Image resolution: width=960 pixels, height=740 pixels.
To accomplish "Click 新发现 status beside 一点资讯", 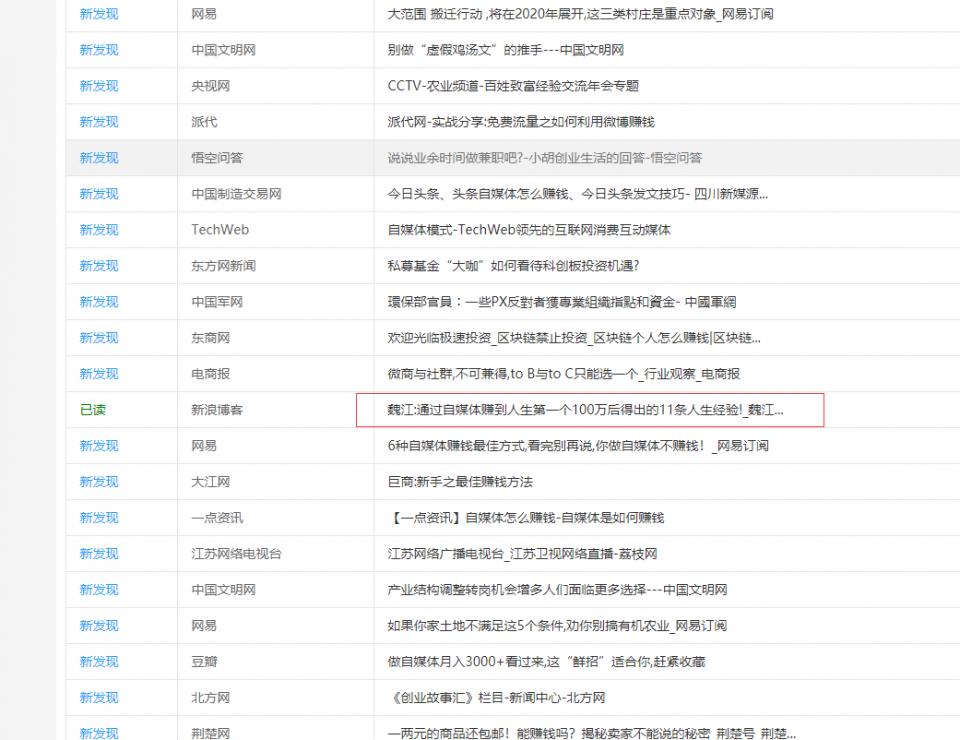I will coord(99,518).
